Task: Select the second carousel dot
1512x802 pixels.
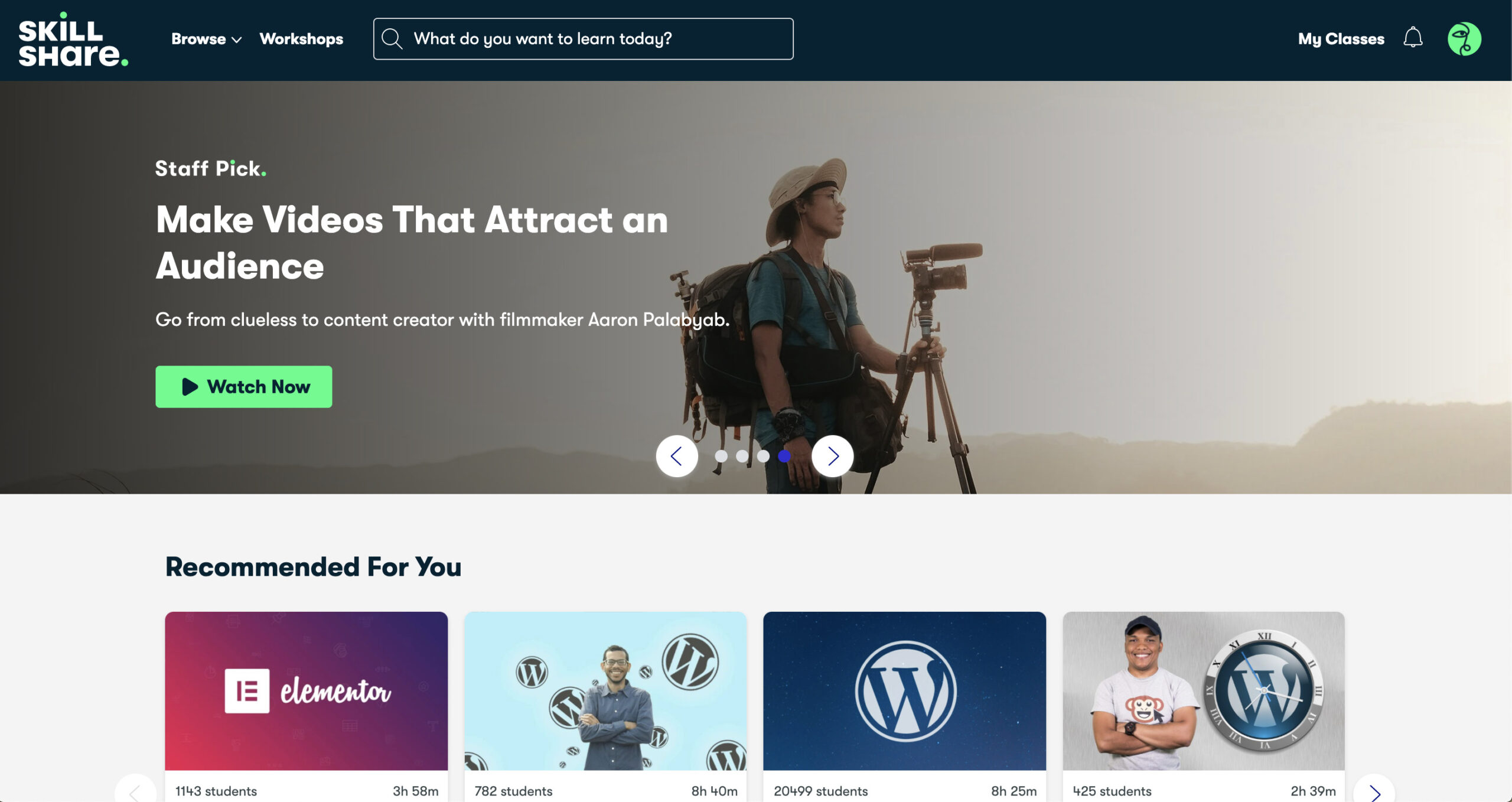Action: coord(742,456)
